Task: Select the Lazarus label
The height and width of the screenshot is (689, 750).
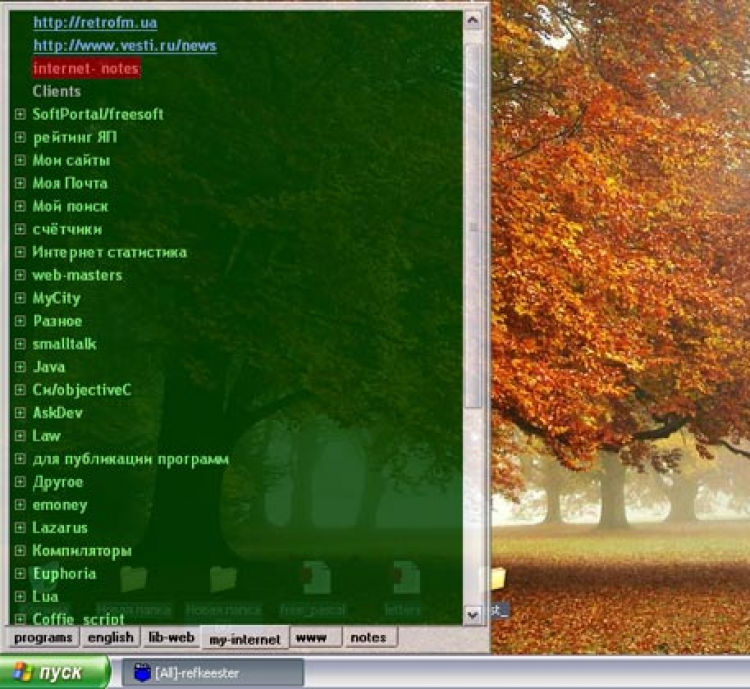Action: (x=60, y=528)
